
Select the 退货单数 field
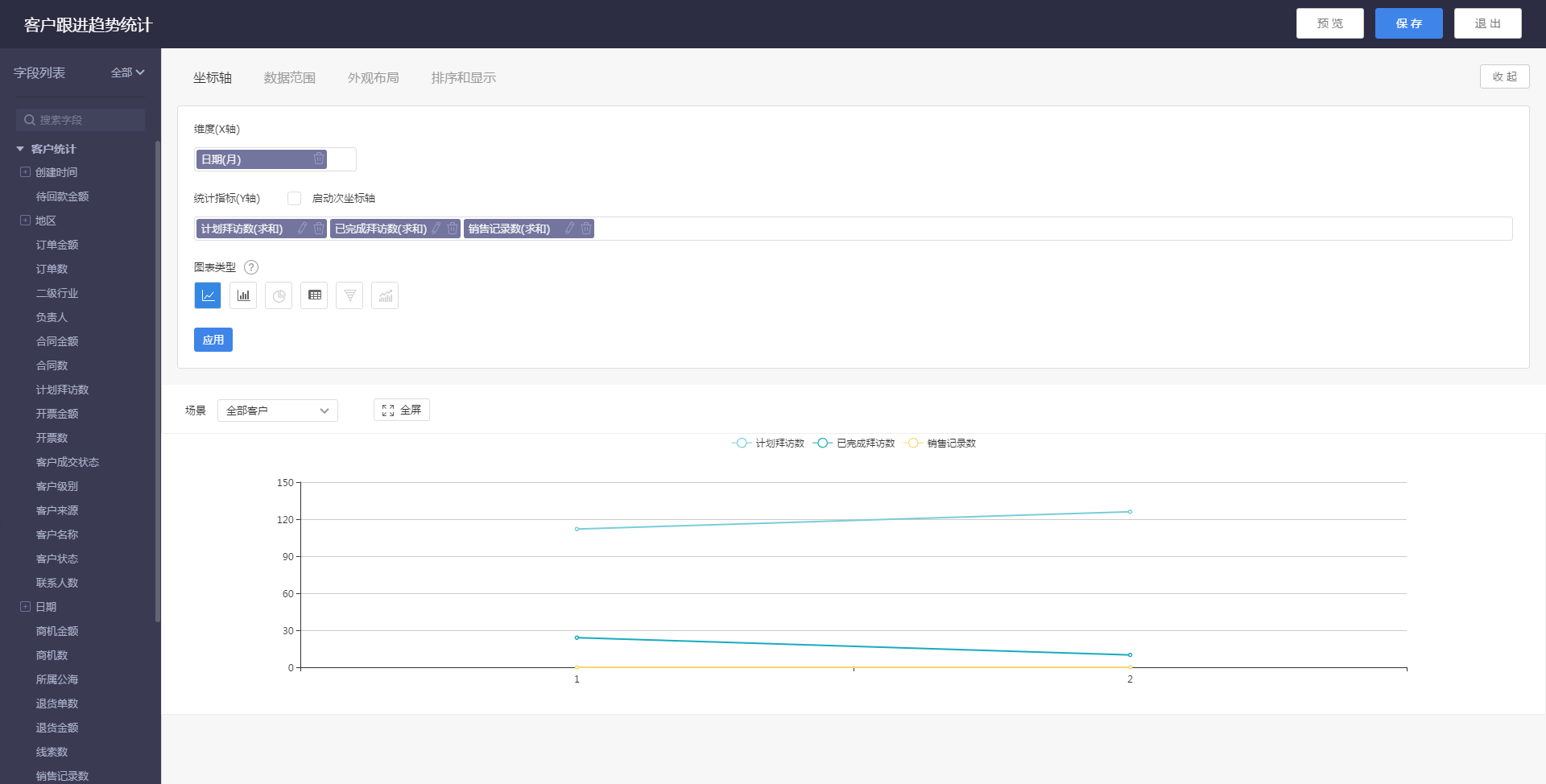(57, 704)
